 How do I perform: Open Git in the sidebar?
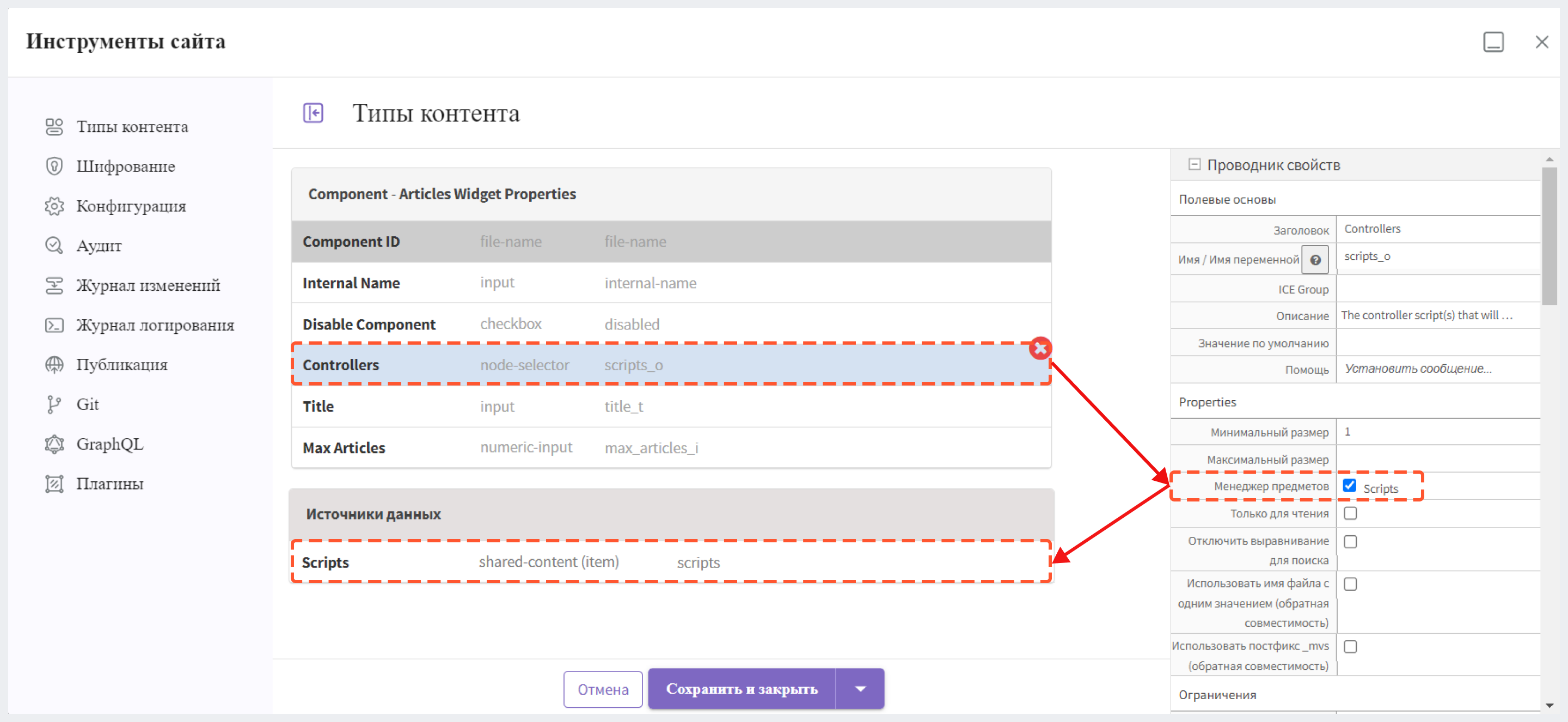click(x=88, y=404)
